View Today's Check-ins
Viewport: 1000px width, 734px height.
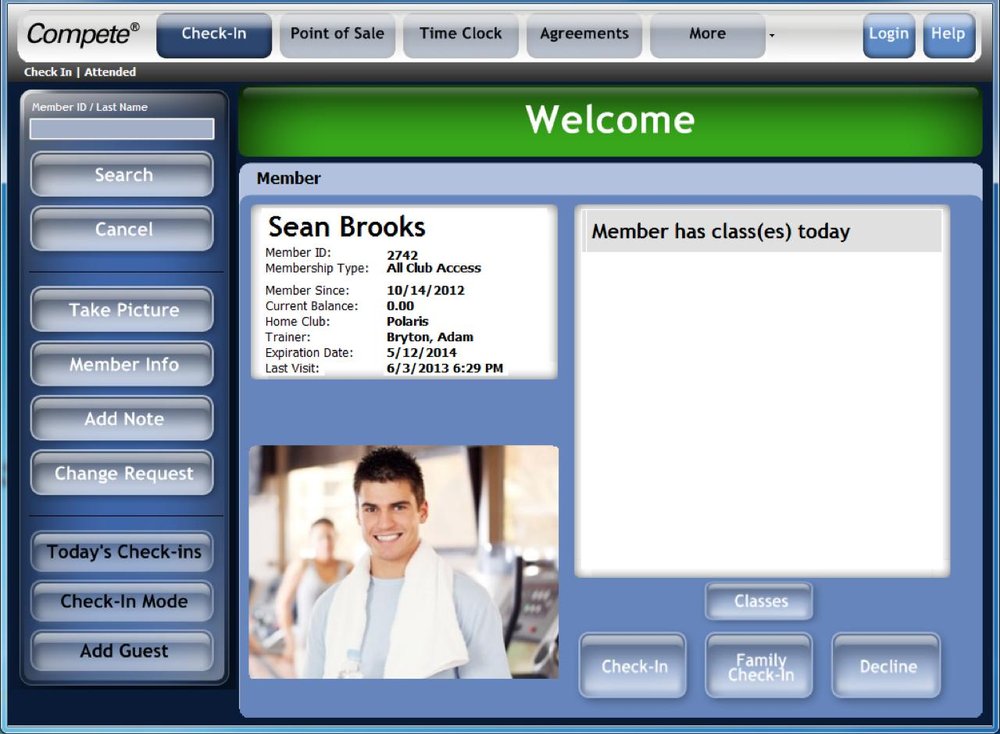[x=122, y=552]
